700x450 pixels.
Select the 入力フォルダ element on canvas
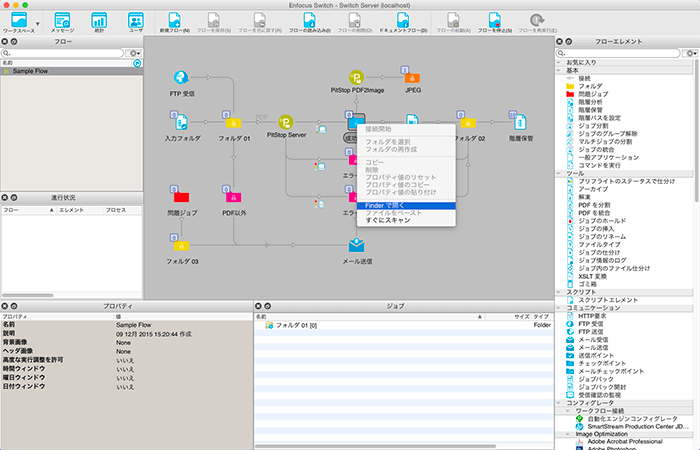(181, 121)
